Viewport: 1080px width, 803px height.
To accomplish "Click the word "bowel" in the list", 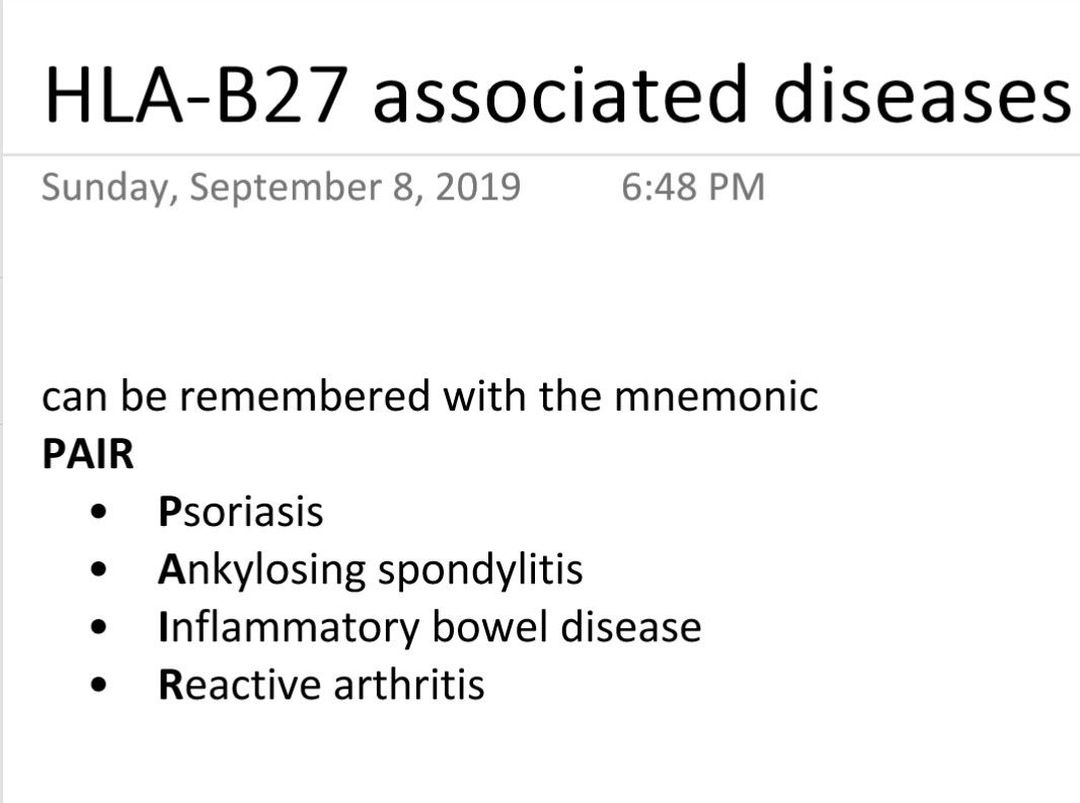I will pyautogui.click(x=490, y=628).
